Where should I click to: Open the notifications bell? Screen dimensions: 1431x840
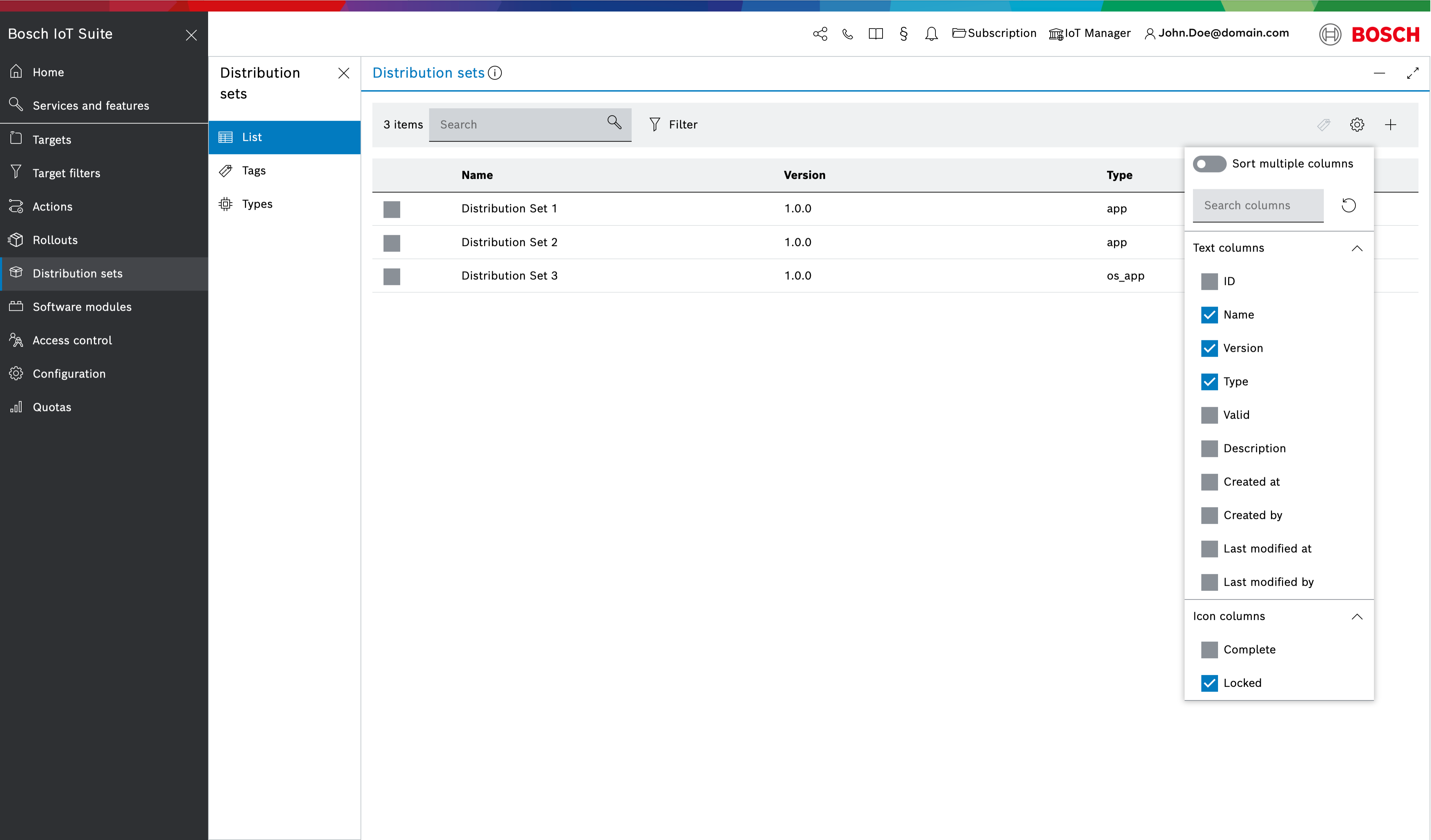click(x=931, y=33)
